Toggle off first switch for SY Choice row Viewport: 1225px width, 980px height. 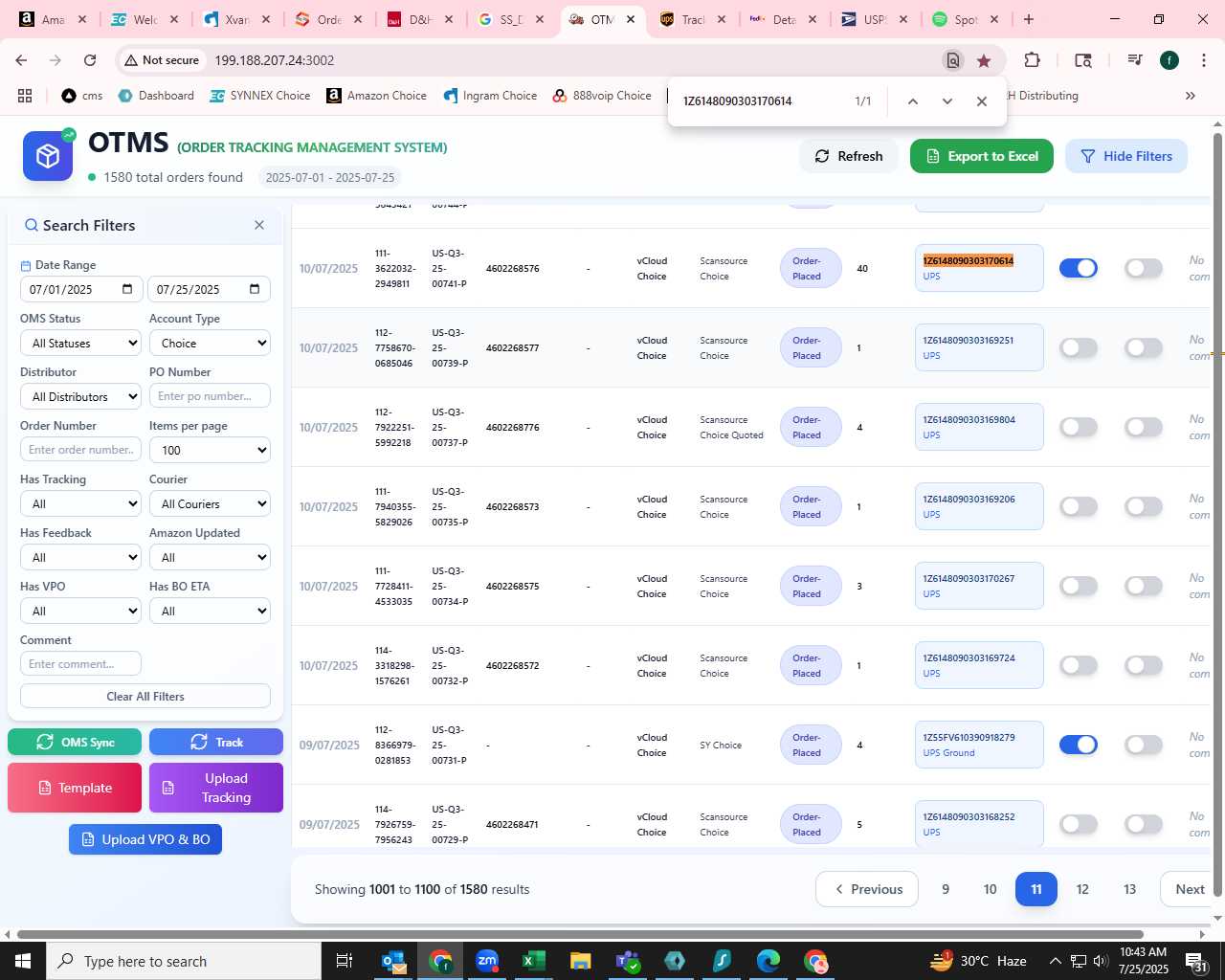click(1079, 745)
